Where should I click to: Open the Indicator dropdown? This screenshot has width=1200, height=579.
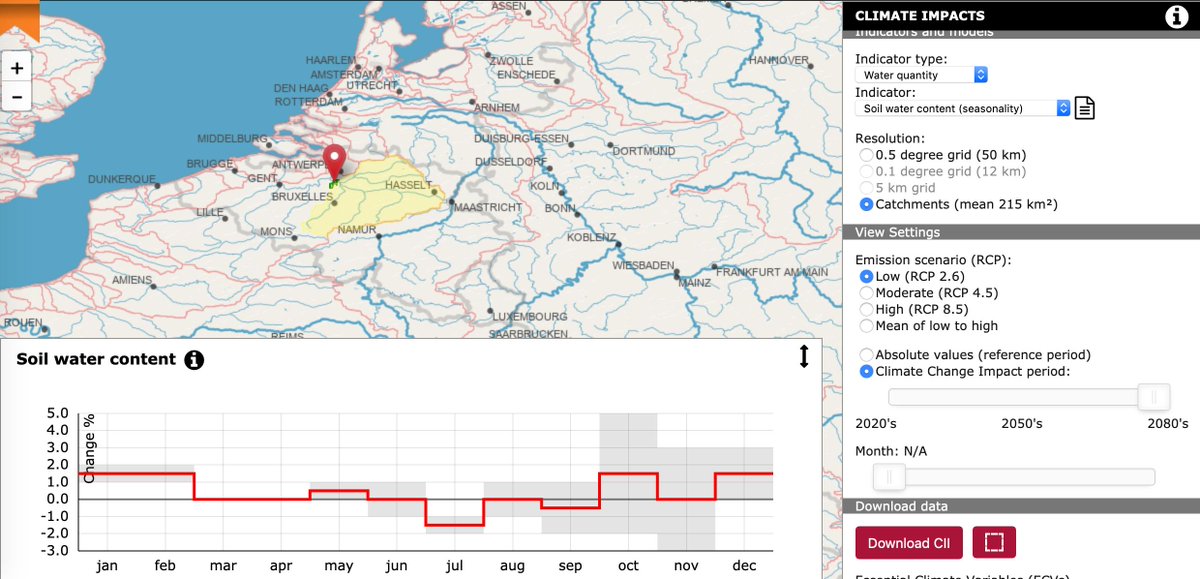pyautogui.click(x=963, y=108)
